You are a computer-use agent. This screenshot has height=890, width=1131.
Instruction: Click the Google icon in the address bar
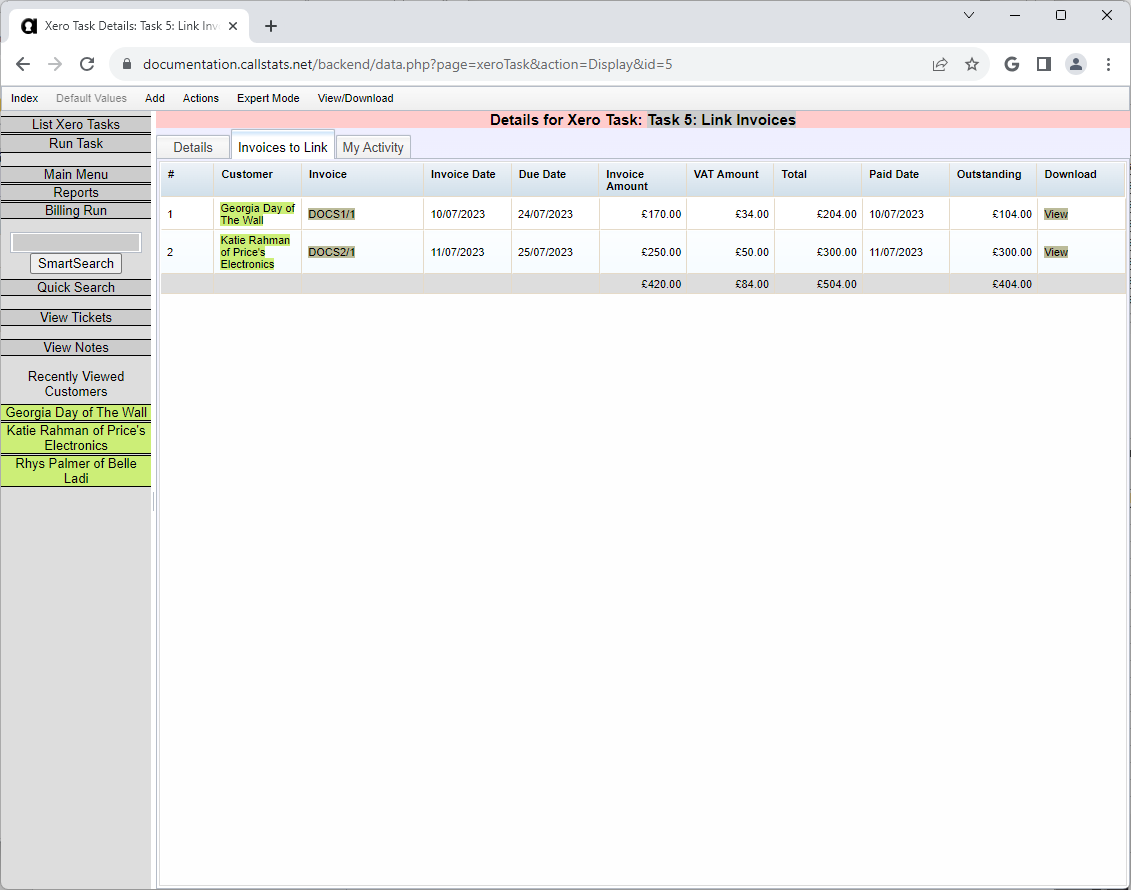tap(1011, 63)
